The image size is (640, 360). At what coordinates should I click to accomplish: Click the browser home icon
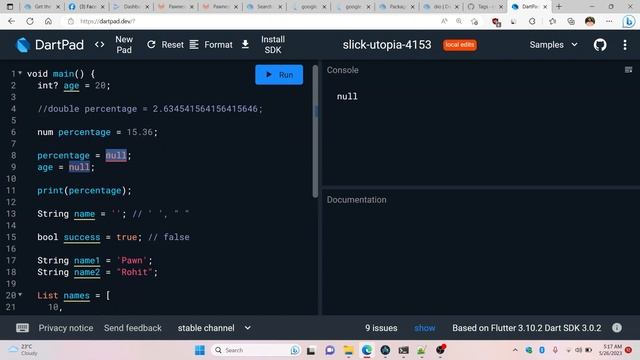pyautogui.click(x=48, y=21)
